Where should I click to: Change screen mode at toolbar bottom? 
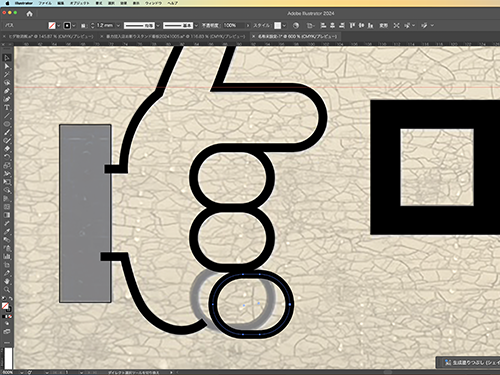tap(7, 332)
